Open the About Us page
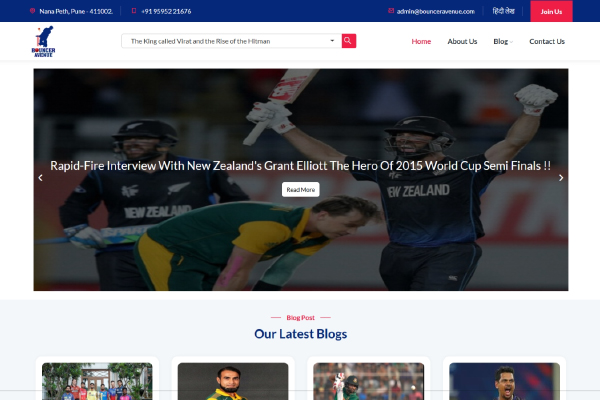Viewport: 600px width, 400px height. pos(462,41)
